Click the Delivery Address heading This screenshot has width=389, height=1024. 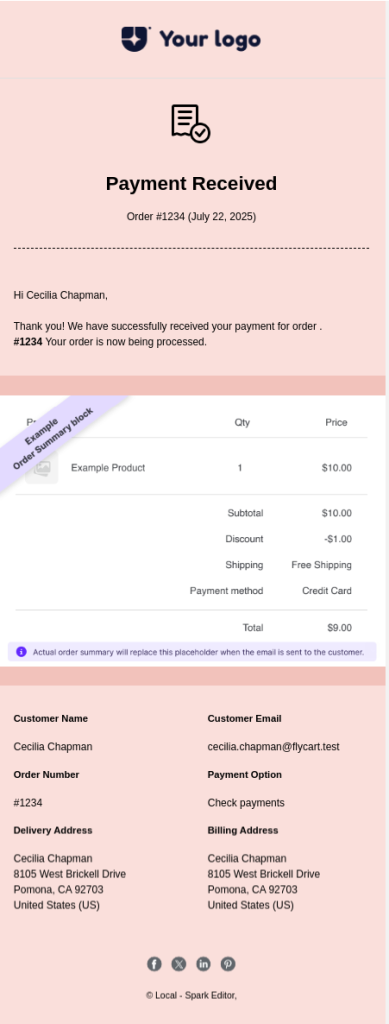[53, 831]
